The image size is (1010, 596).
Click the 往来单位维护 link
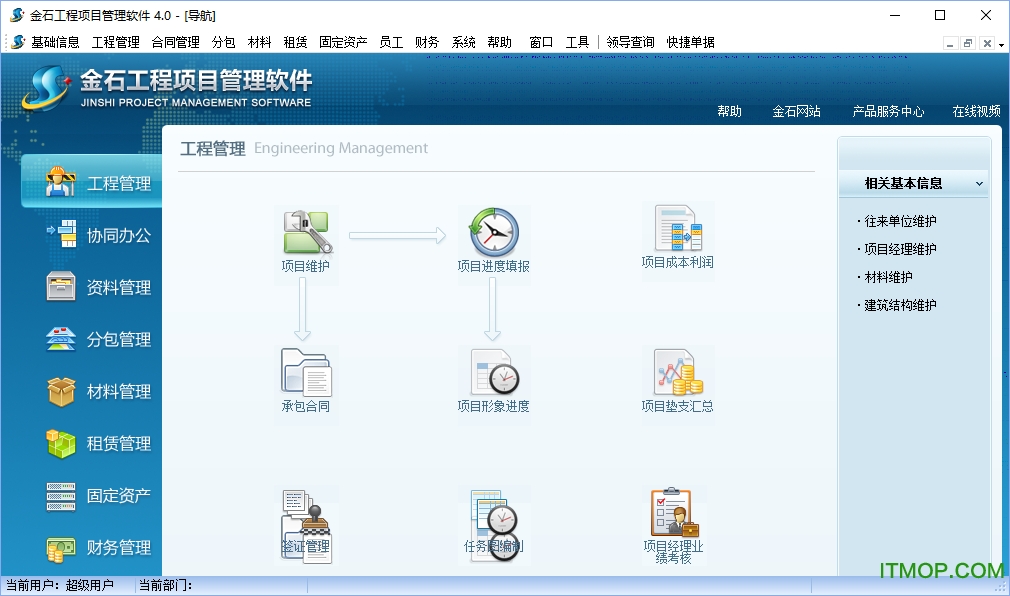point(900,221)
